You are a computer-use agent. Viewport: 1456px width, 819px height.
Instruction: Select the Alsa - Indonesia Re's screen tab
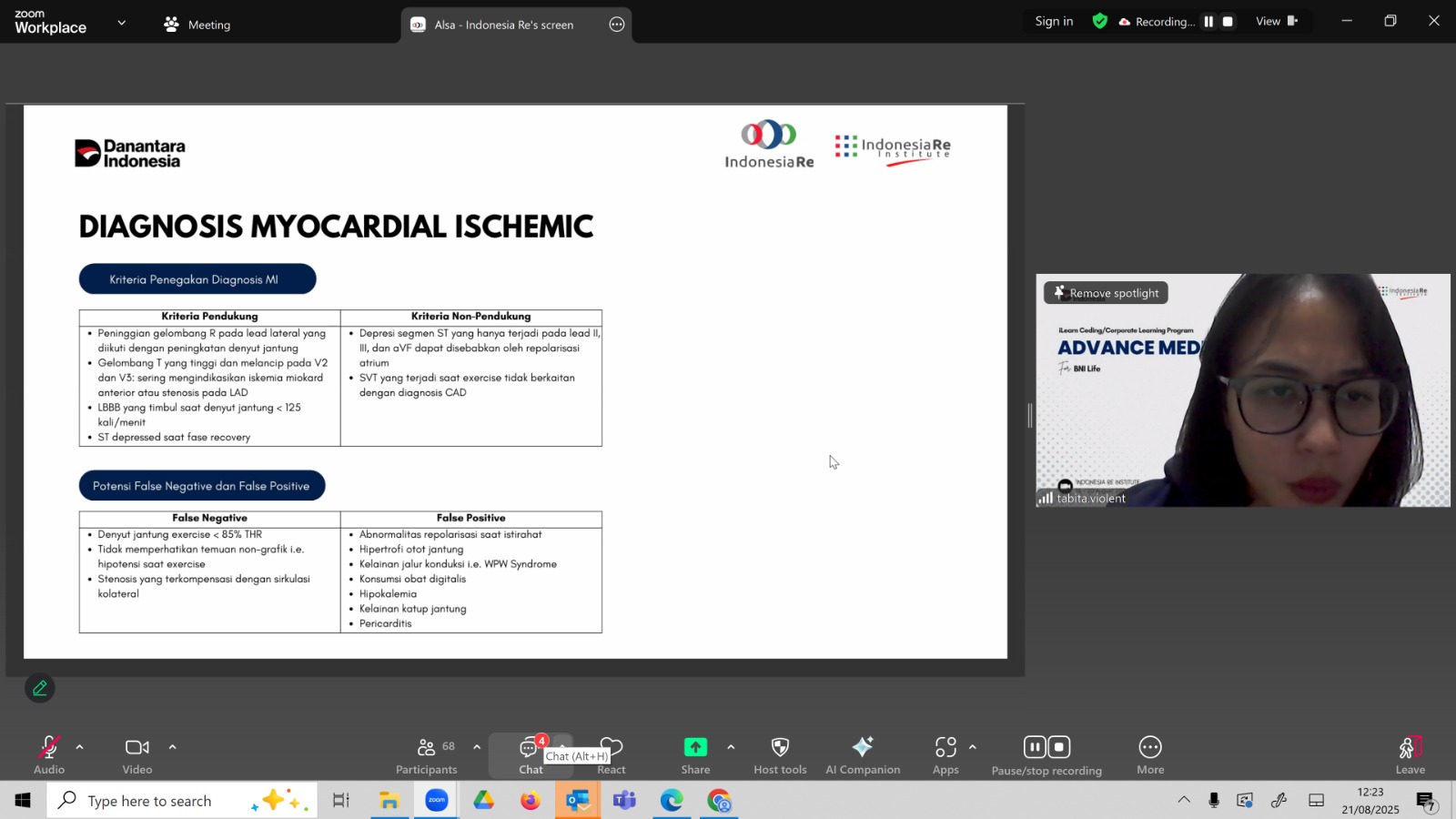click(x=503, y=25)
